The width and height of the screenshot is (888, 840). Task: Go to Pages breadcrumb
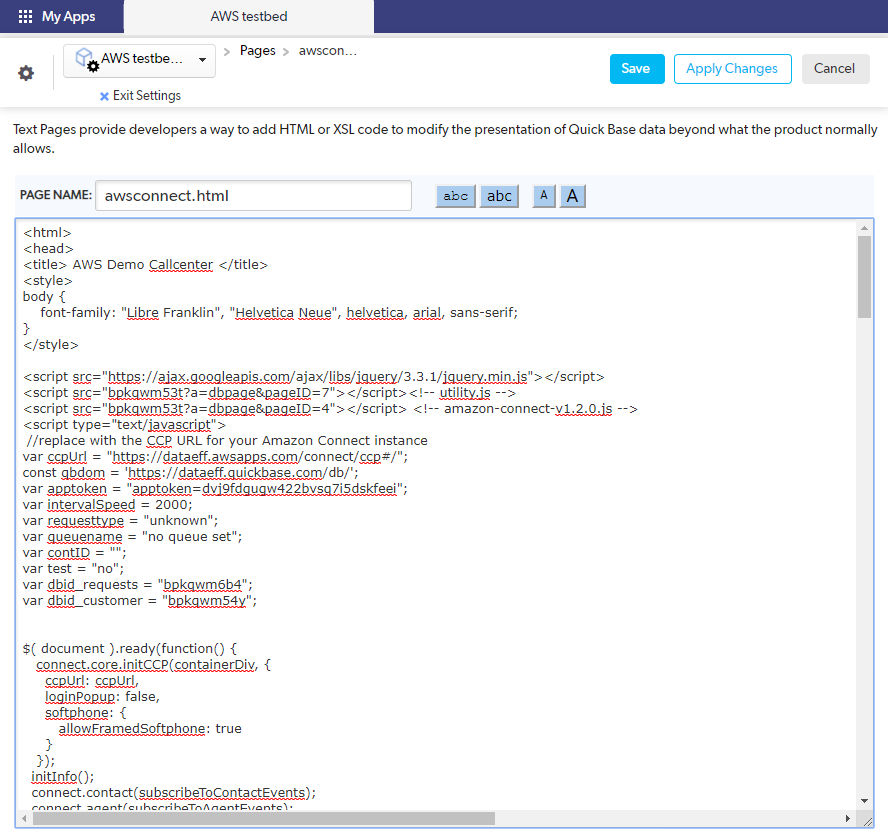pos(258,51)
